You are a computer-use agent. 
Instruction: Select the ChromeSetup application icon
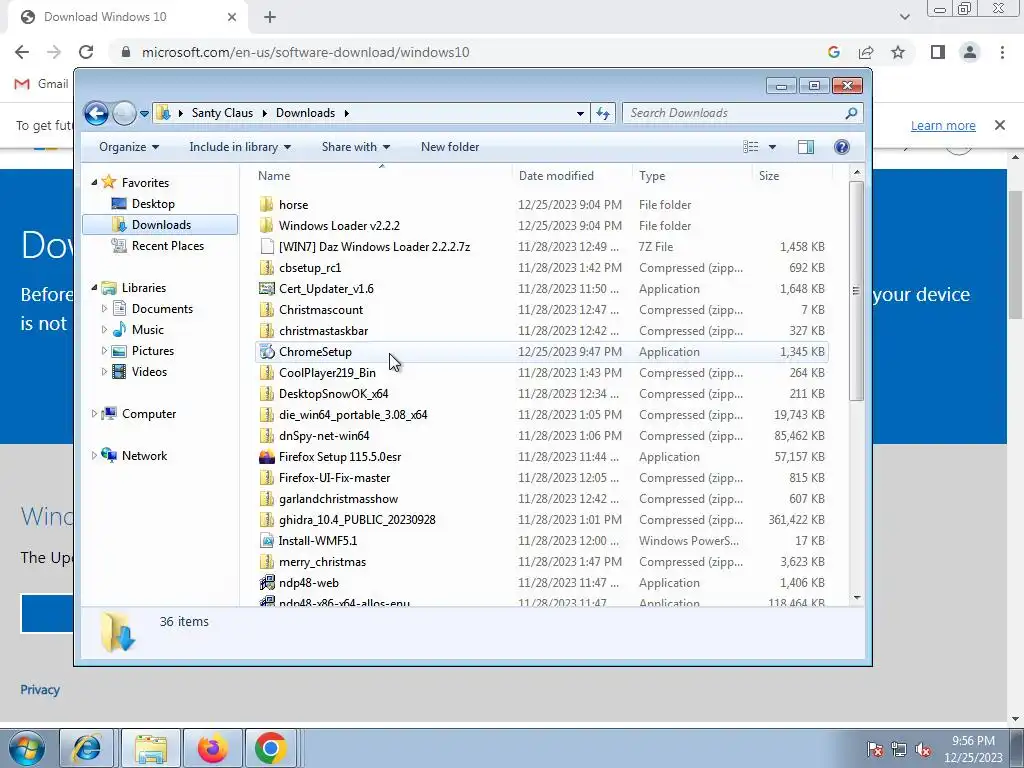266,351
